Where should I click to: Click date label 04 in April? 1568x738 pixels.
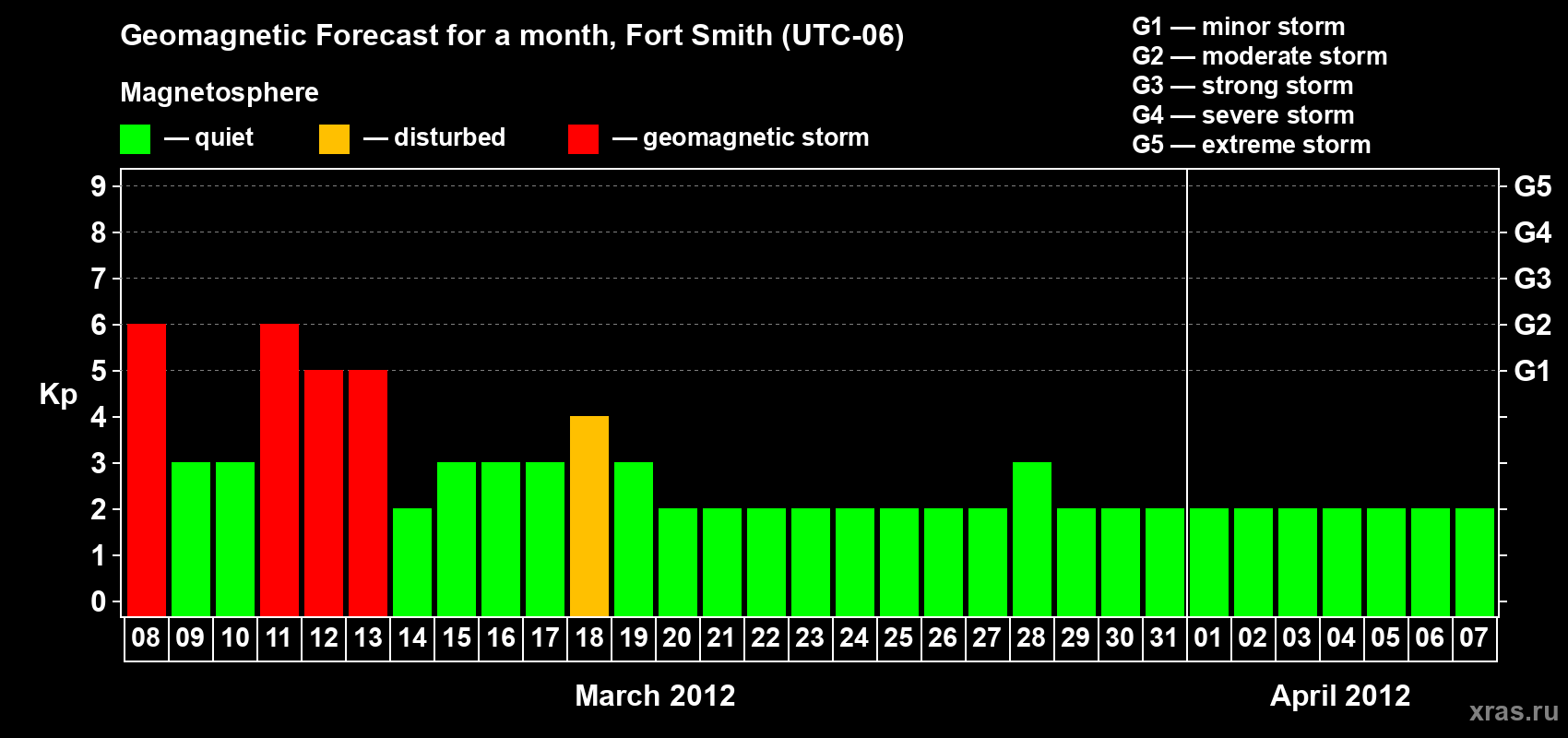point(1341,638)
